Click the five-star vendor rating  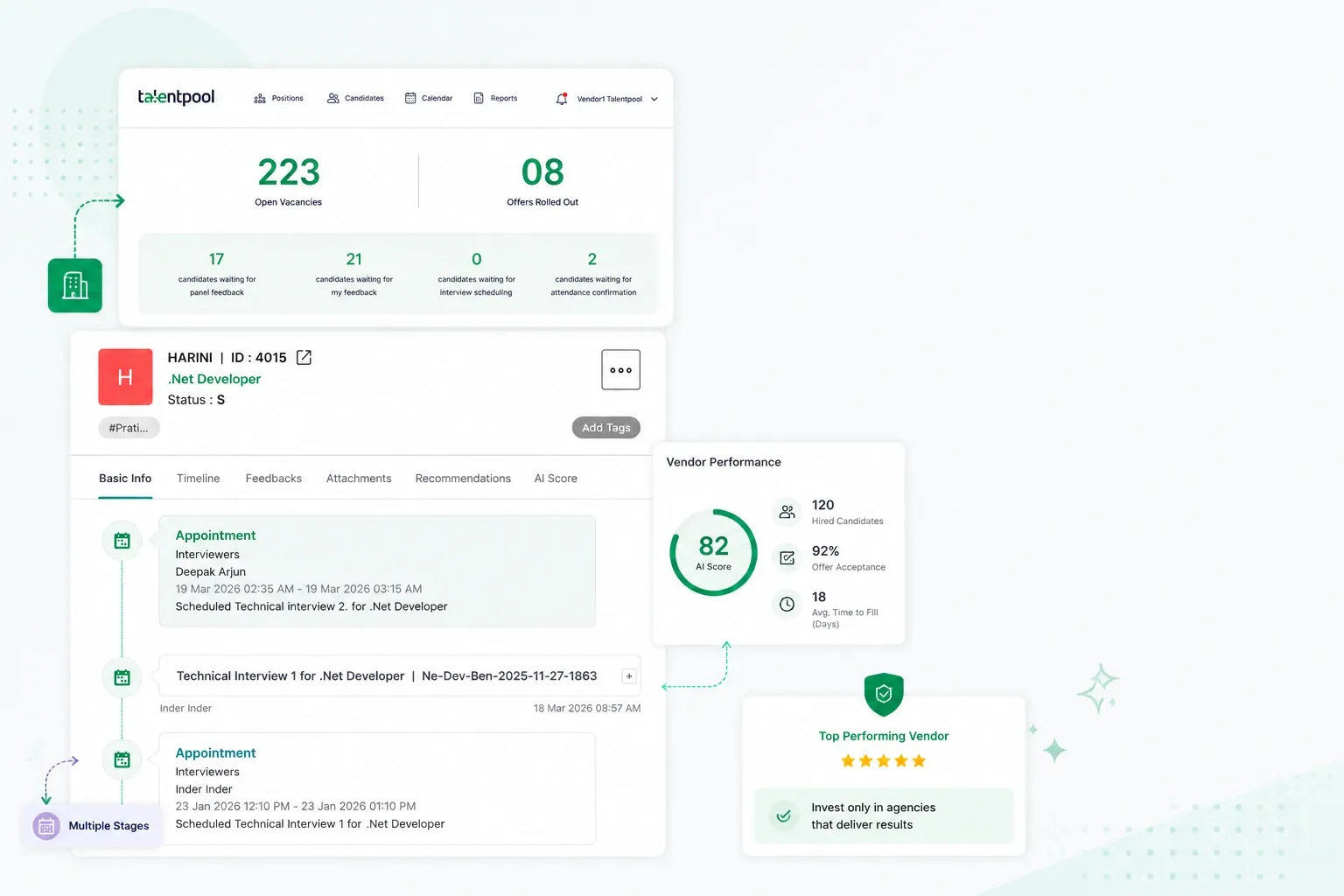tap(884, 761)
